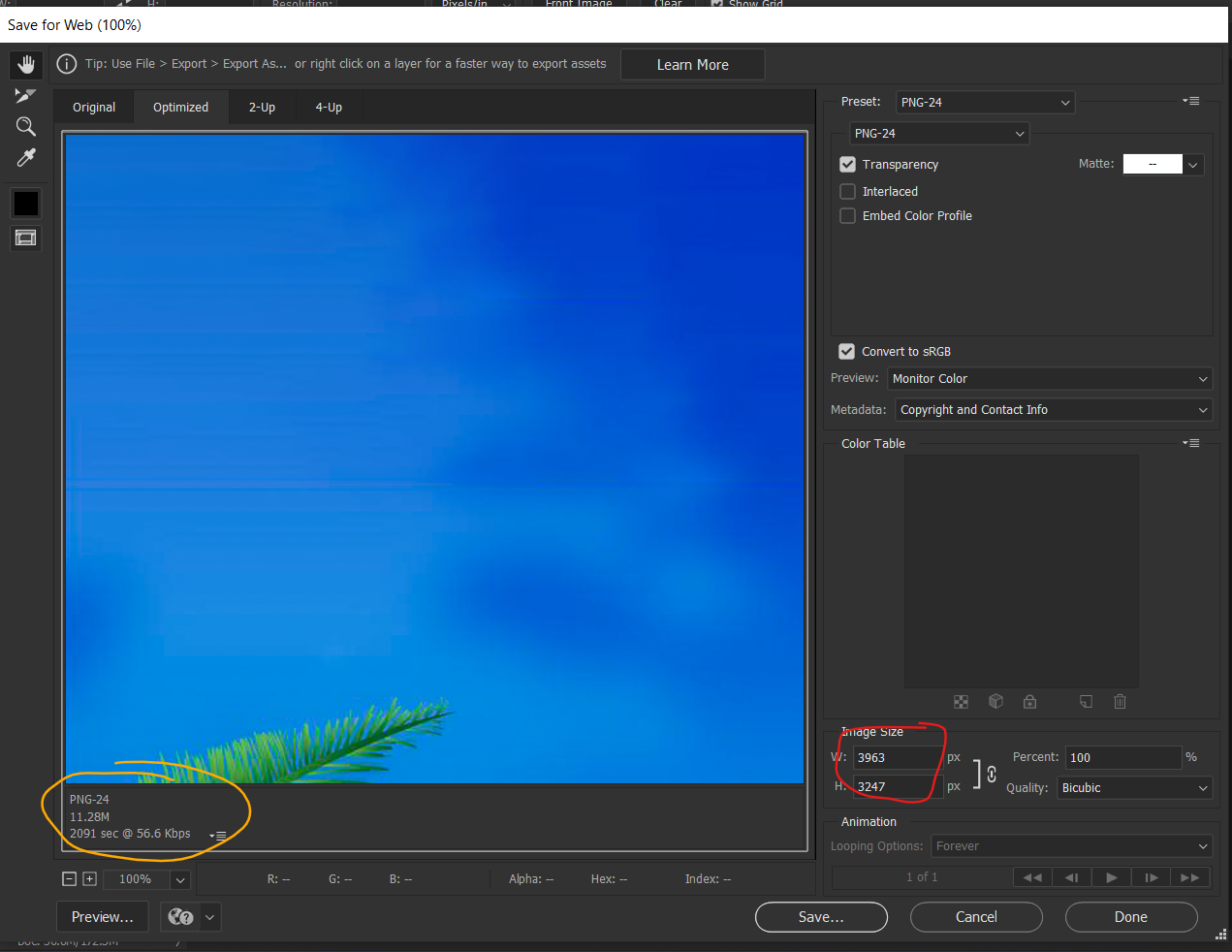The height and width of the screenshot is (952, 1232).
Task: Open the optimize panel menu icon
Action: (1191, 101)
